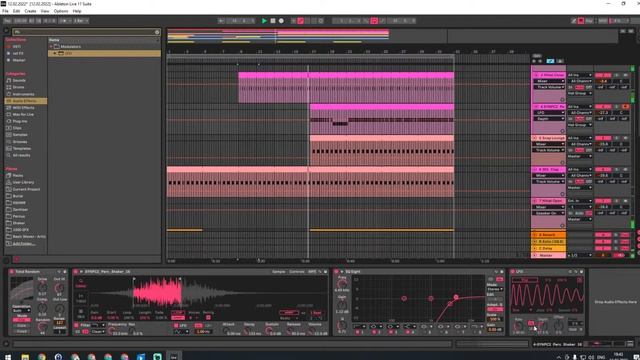Open Windows Start menu
Viewport: 640px width, 360px height.
tap(8, 356)
